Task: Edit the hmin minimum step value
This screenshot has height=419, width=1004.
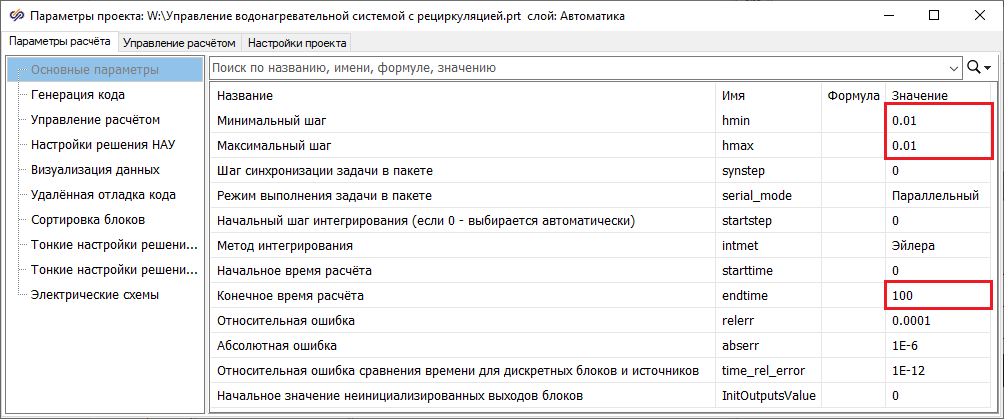Action: 938,120
